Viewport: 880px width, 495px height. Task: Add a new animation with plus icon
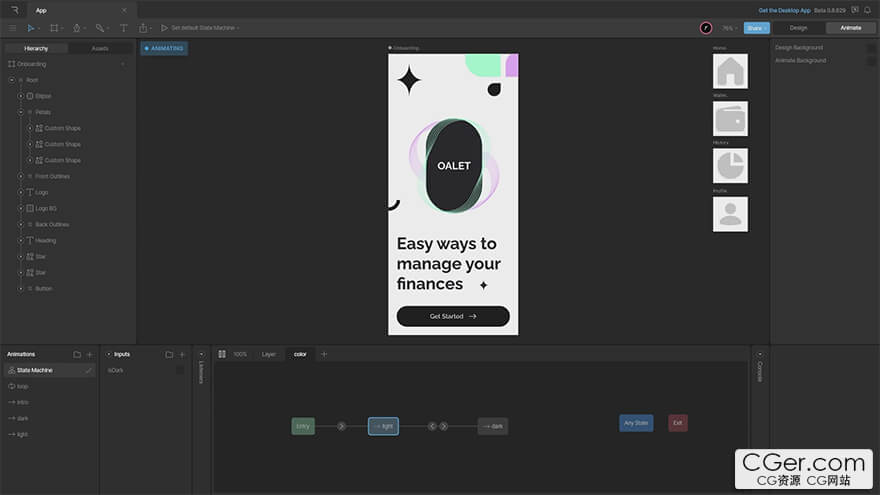pyautogui.click(x=89, y=354)
